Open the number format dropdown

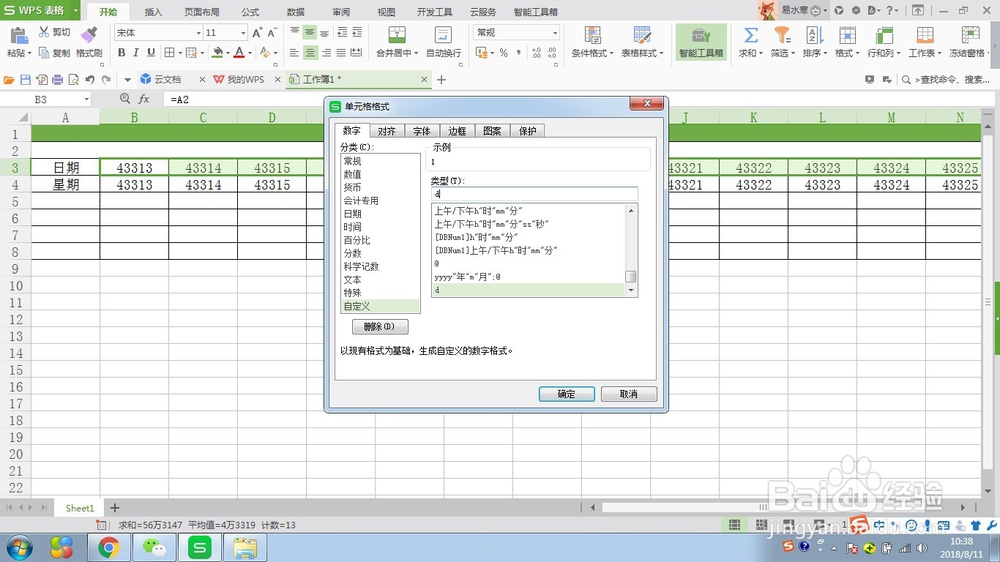point(555,33)
